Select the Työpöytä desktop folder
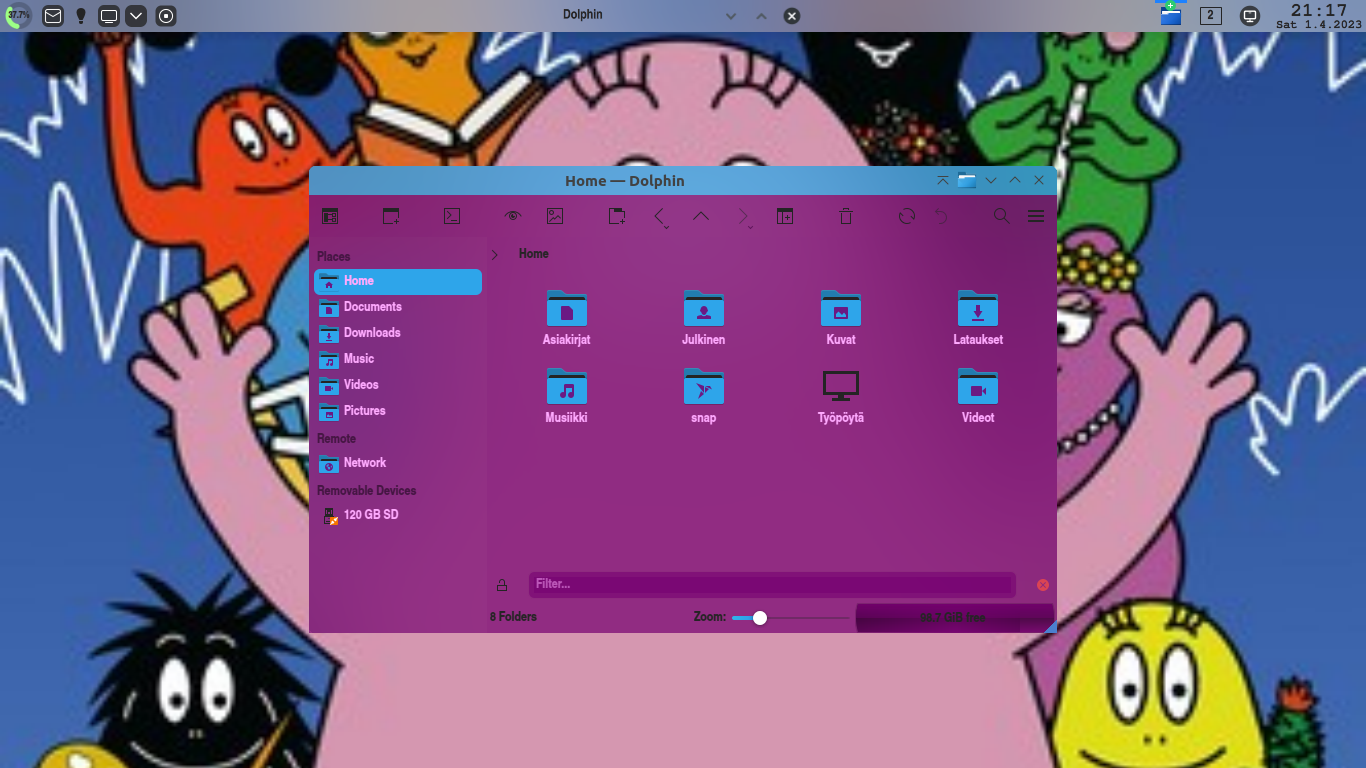This screenshot has height=768, width=1366. coord(841,396)
